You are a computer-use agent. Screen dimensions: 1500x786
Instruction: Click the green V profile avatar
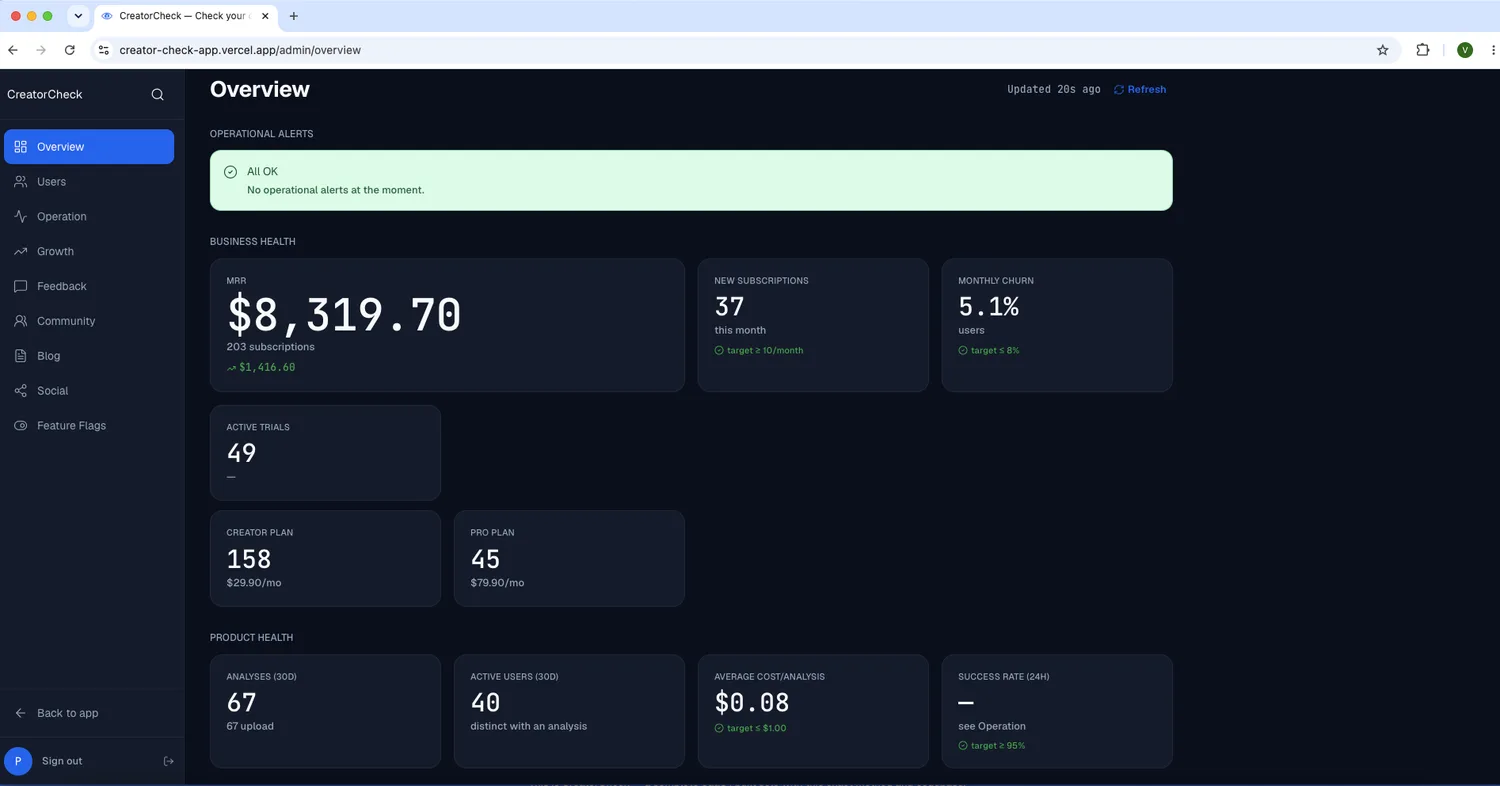click(1465, 50)
